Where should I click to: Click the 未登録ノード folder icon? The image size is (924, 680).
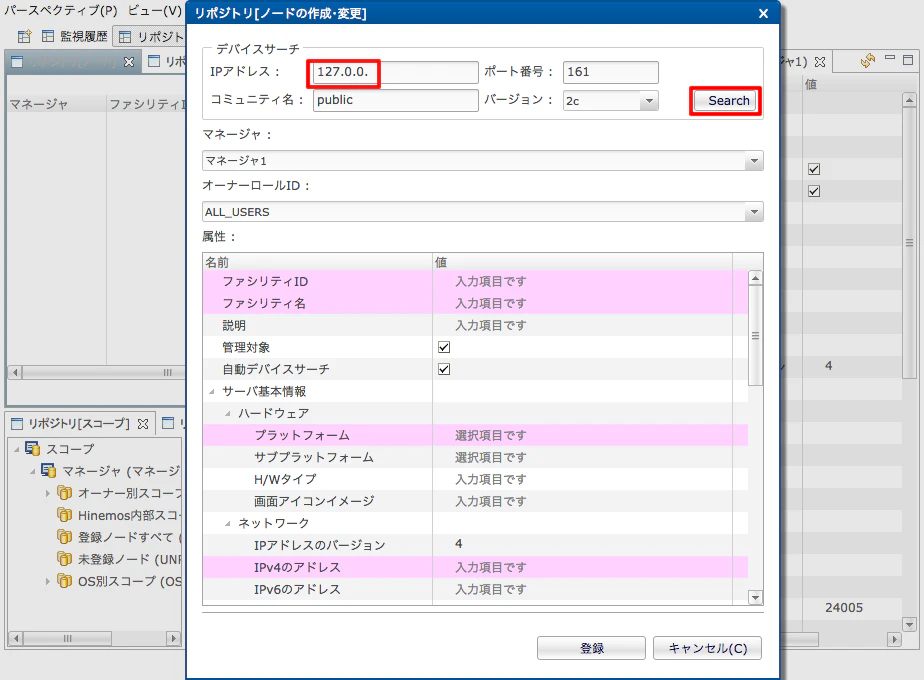(x=64, y=559)
